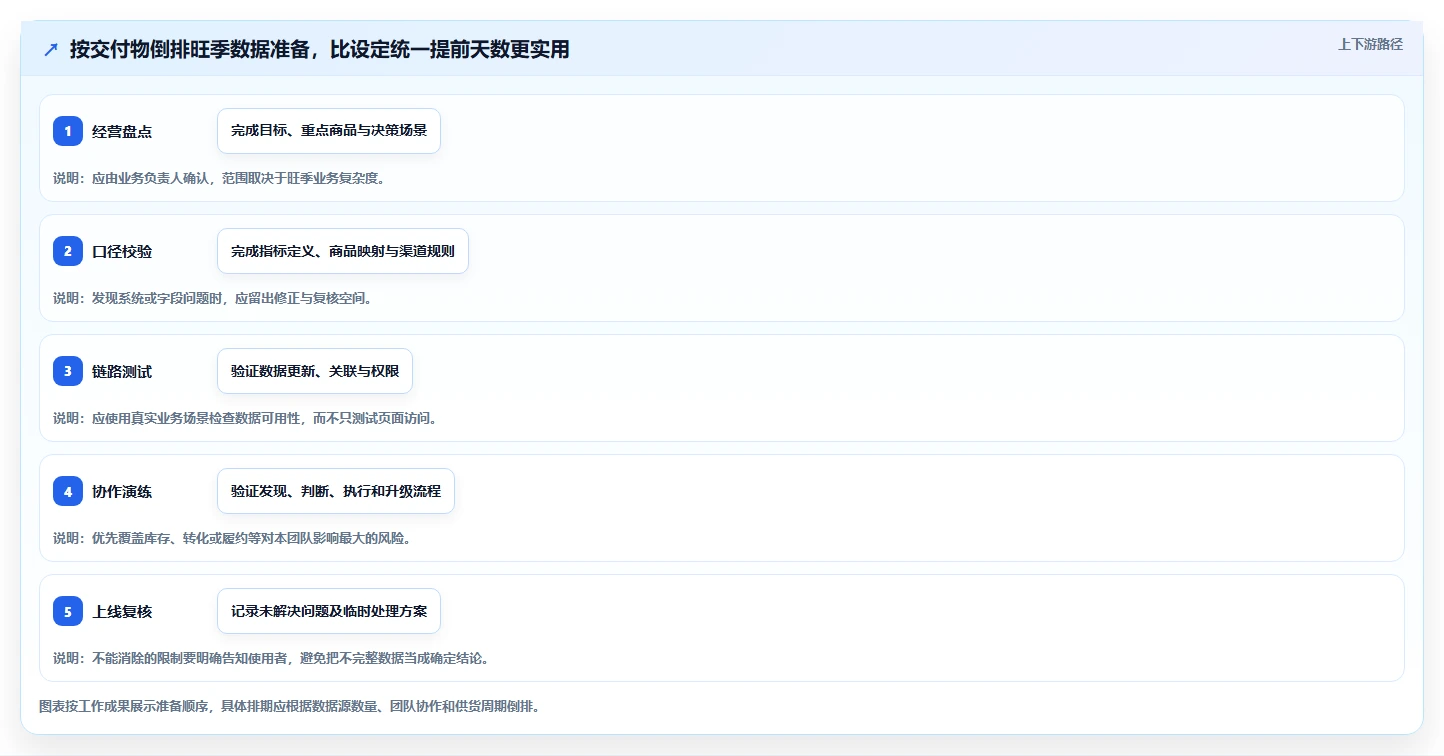The image size is (1444, 756).
Task: Click the 协作演练 step title
Action: pyautogui.click(x=122, y=491)
